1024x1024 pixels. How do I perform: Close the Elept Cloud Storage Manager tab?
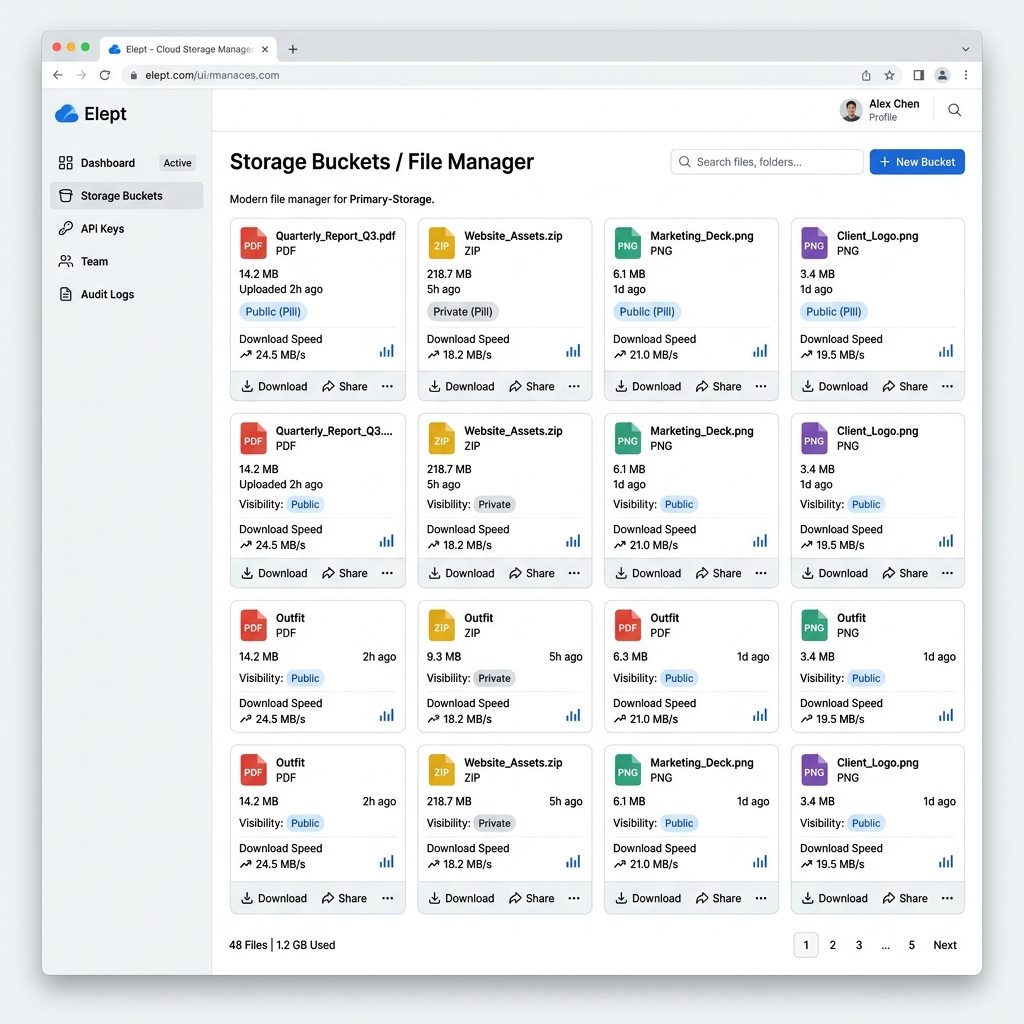(x=264, y=49)
